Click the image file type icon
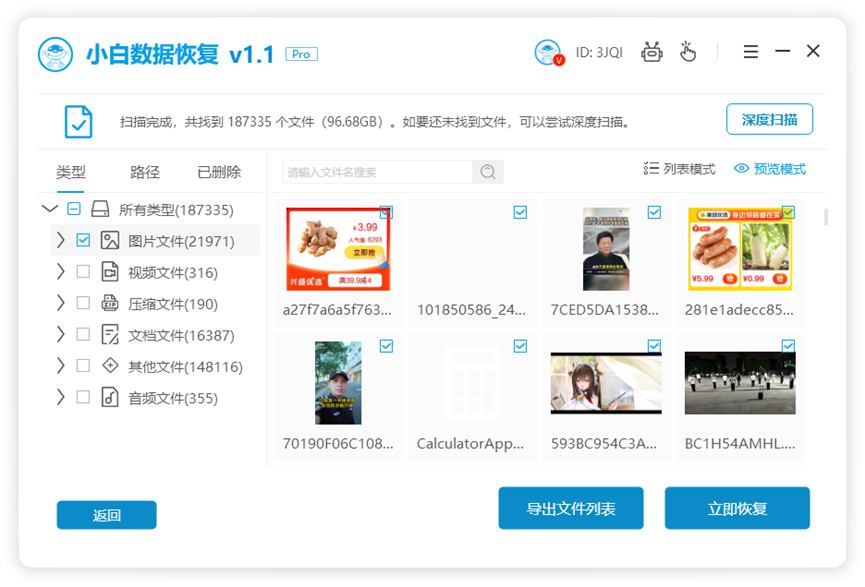This screenshot has width=865, height=587. click(x=110, y=241)
